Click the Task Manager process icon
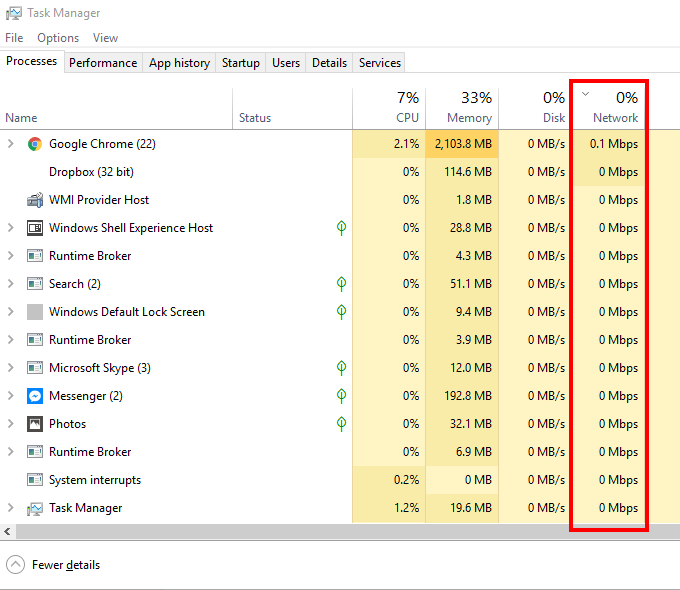 [x=35, y=508]
